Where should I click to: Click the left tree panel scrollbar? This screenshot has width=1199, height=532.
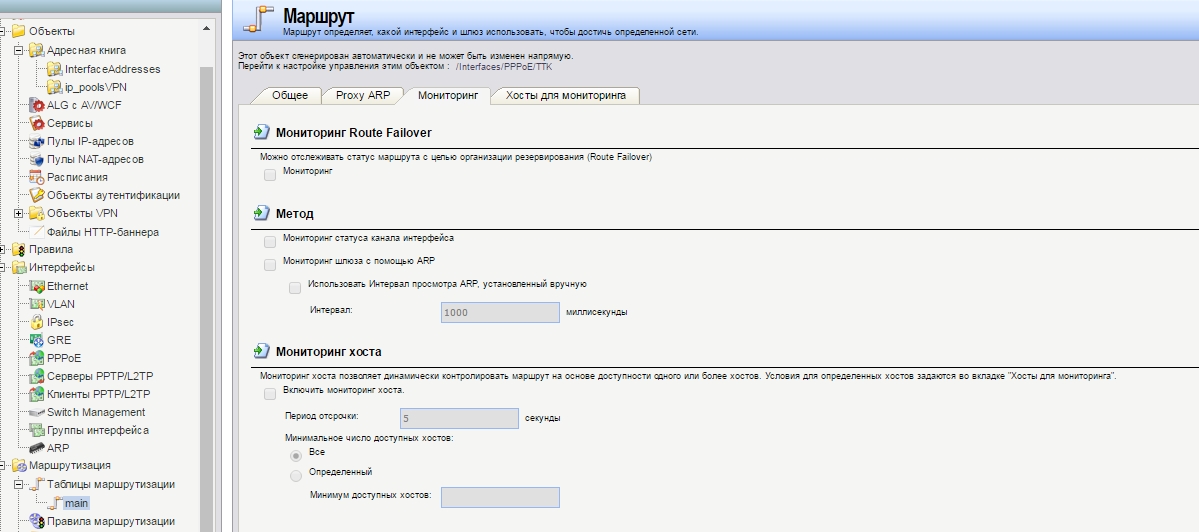206,298
